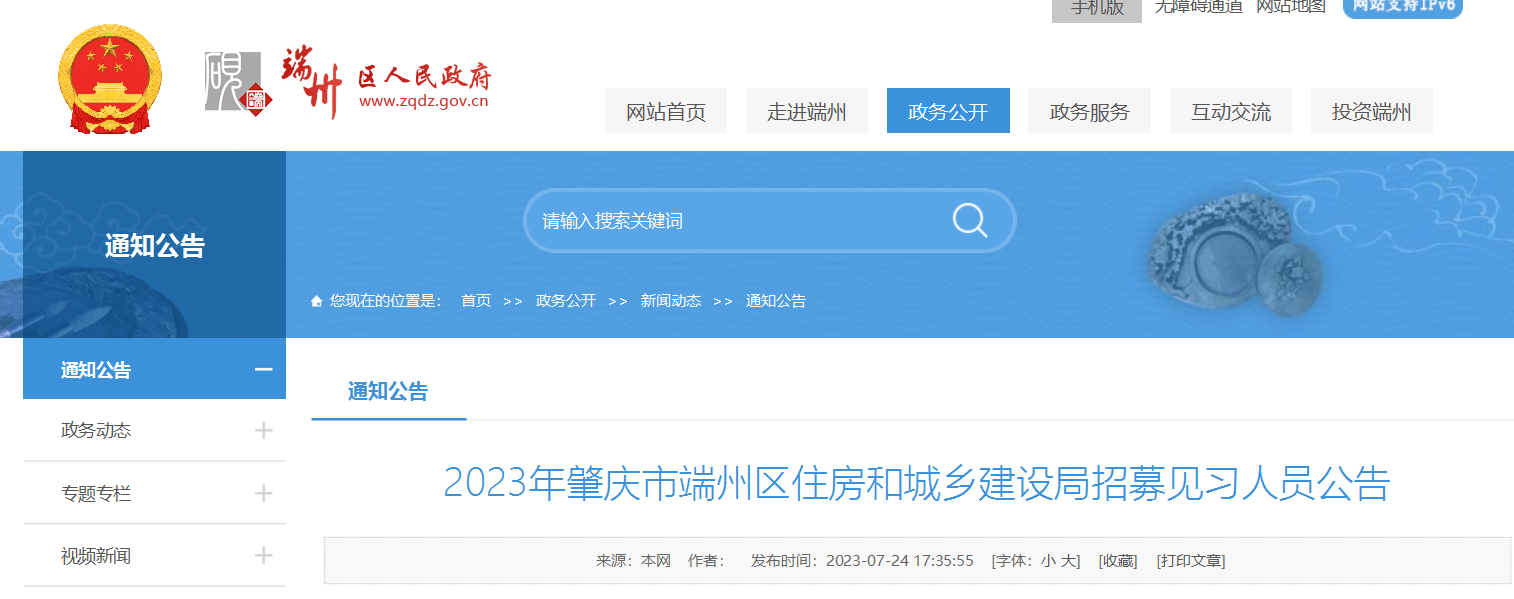Select 专题专栏 label in sidebar
The height and width of the screenshot is (599, 1514).
96,494
